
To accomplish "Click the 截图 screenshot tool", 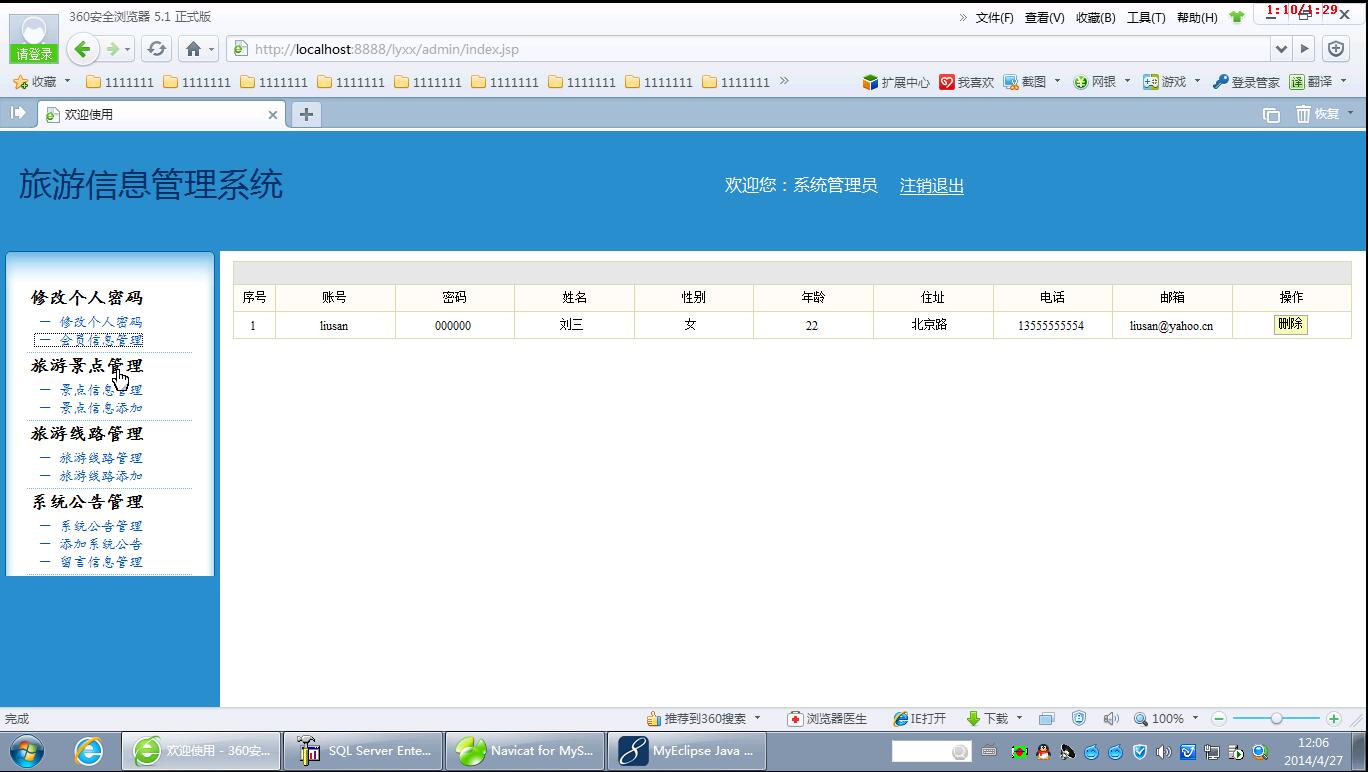I will [x=1025, y=82].
